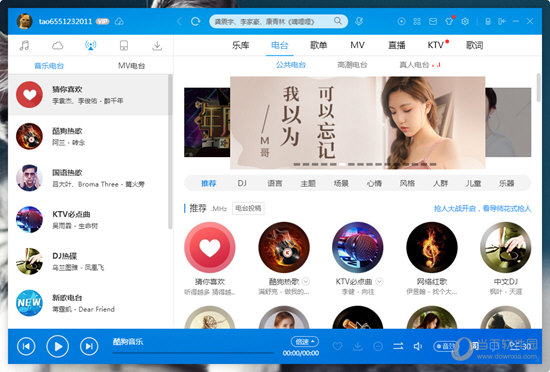Select the 公共电台 sub-tab
Image resolution: width=550 pixels, height=372 pixels.
tap(291, 65)
